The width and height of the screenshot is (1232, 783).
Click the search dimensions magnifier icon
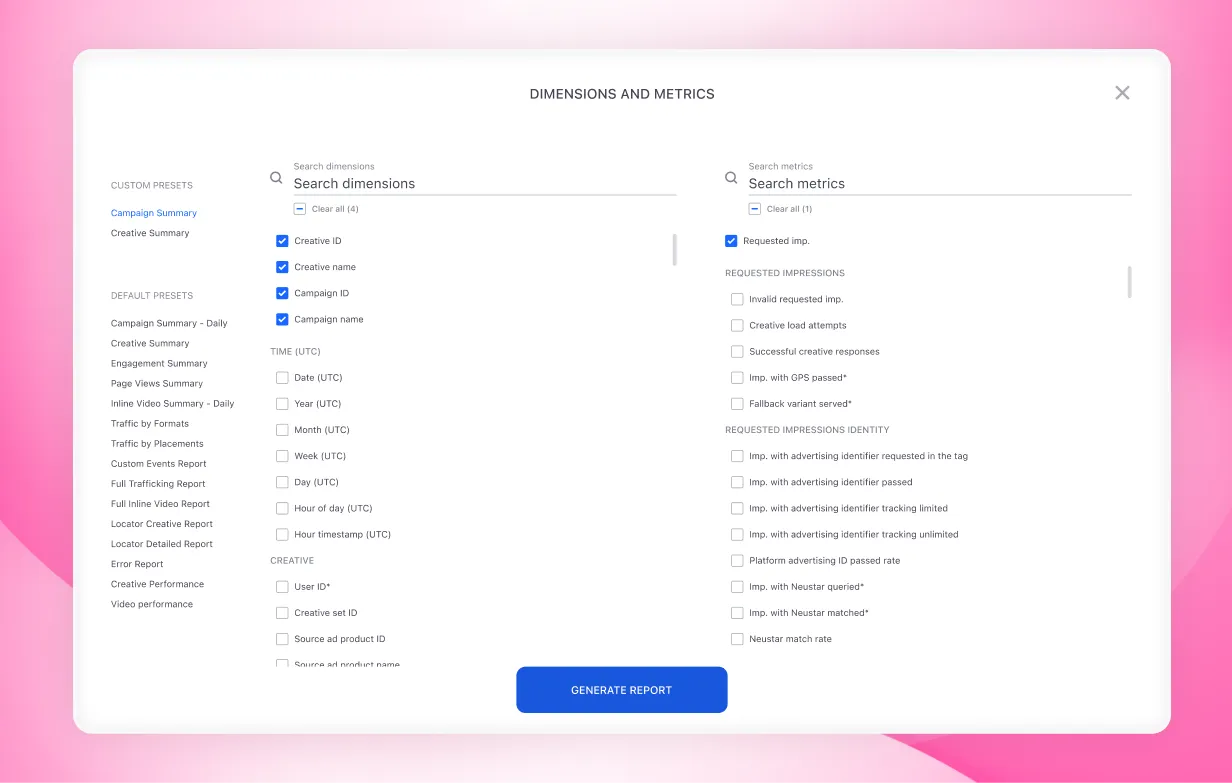[x=276, y=178]
